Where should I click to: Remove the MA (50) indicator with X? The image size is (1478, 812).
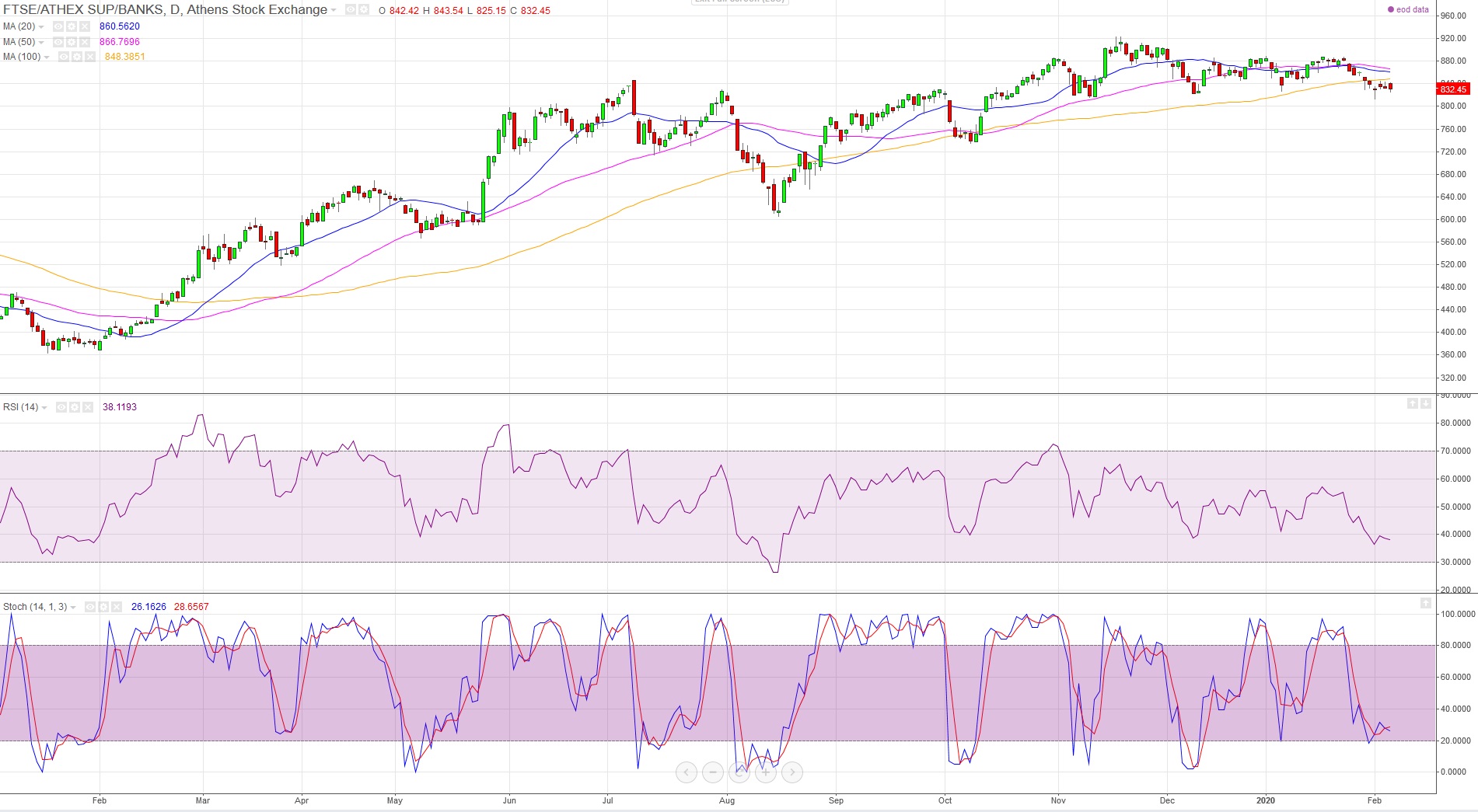85,42
